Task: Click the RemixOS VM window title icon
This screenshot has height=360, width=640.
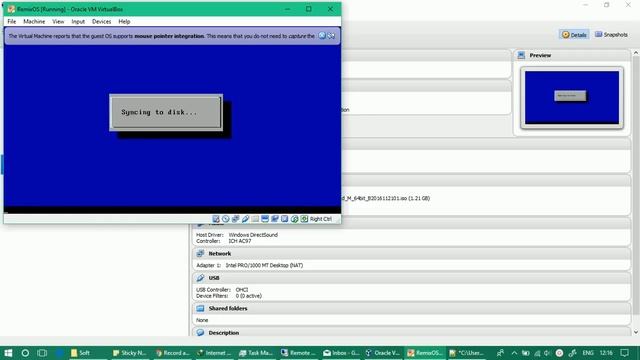Action: [x=11, y=9]
